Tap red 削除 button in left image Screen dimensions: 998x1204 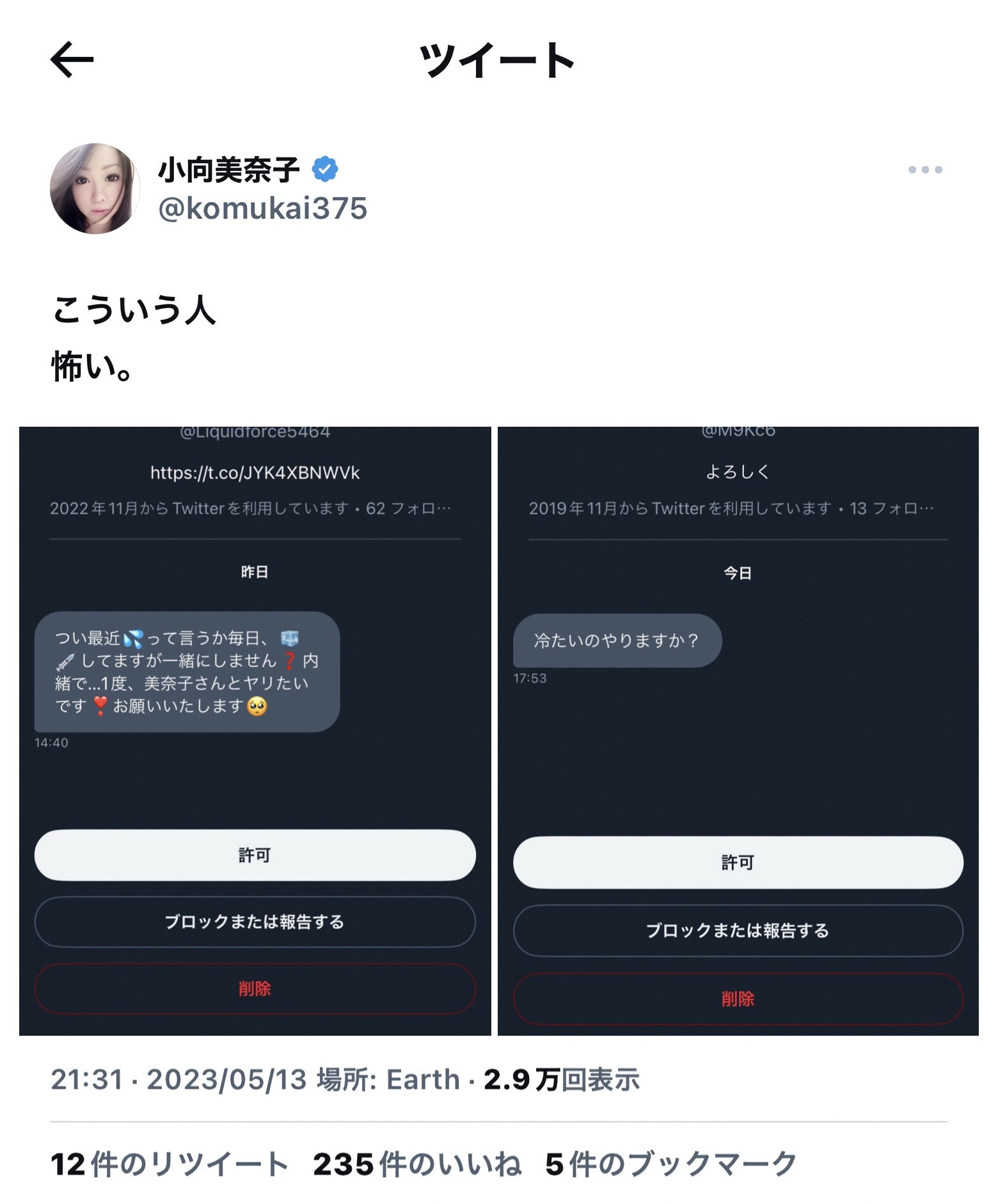255,989
